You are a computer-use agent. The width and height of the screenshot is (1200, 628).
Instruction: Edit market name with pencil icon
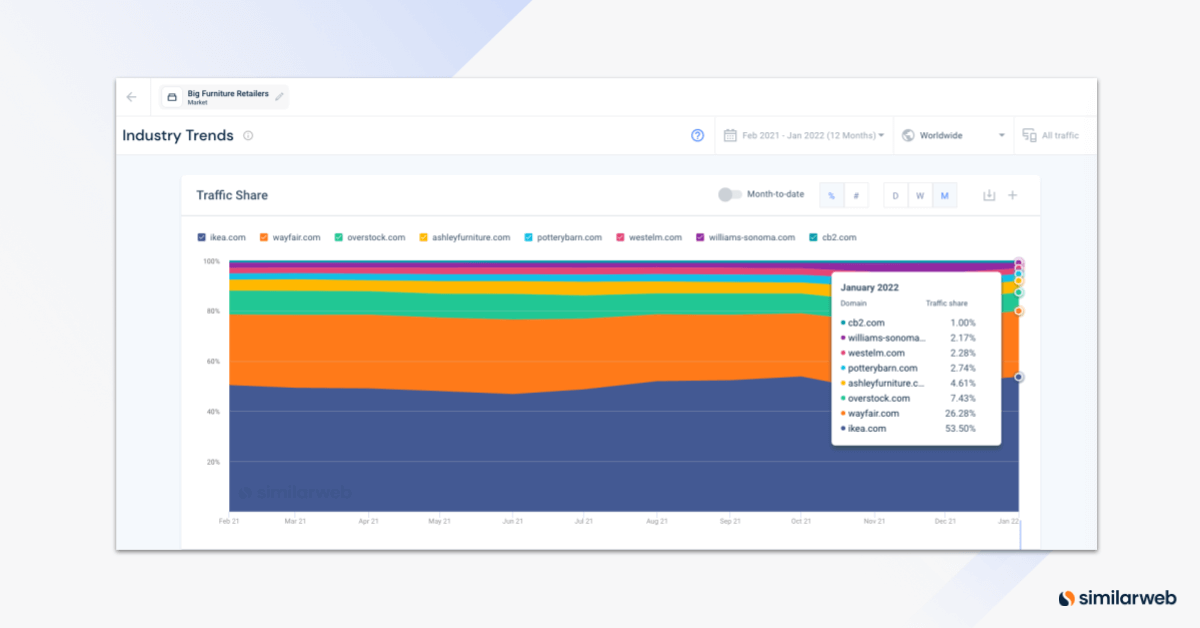[x=280, y=97]
